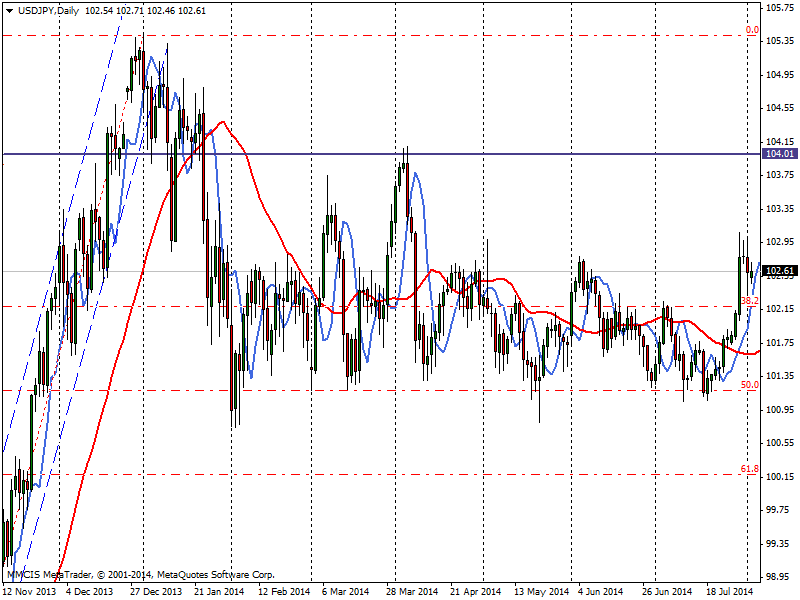Click the 103.35 price scale value
Image resolution: width=800 pixels, height=600 pixels.
click(780, 208)
